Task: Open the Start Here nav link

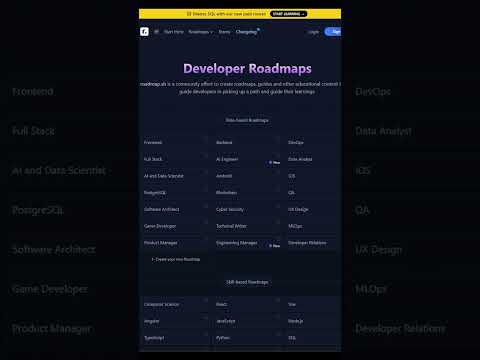Action: coord(174,32)
